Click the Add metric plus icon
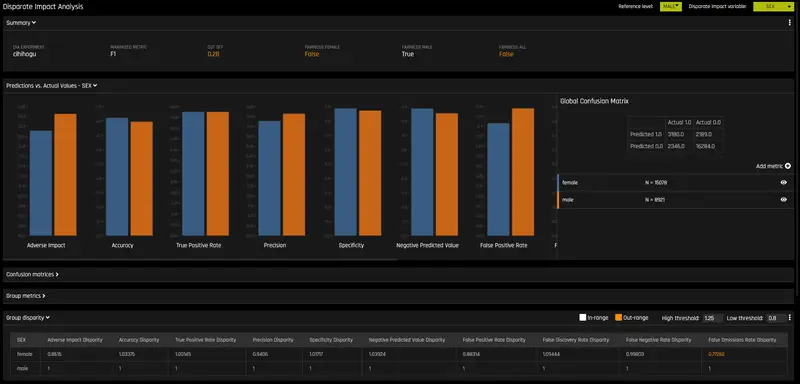The image size is (800, 384). click(x=788, y=166)
